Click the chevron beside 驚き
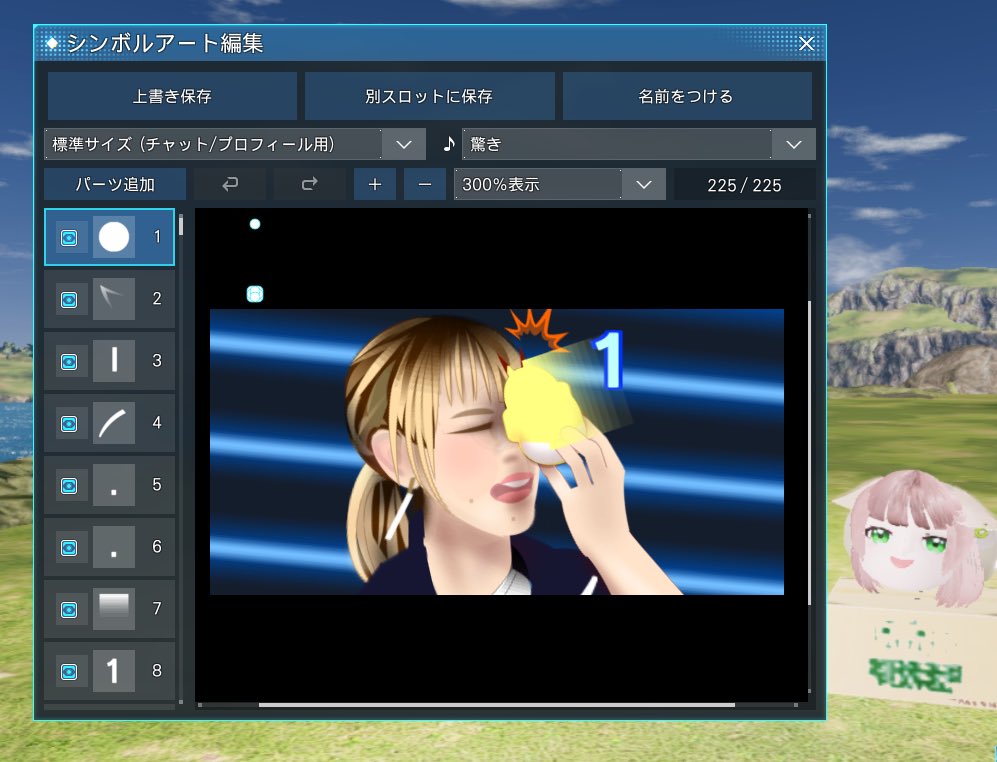The width and height of the screenshot is (997, 762). point(794,144)
